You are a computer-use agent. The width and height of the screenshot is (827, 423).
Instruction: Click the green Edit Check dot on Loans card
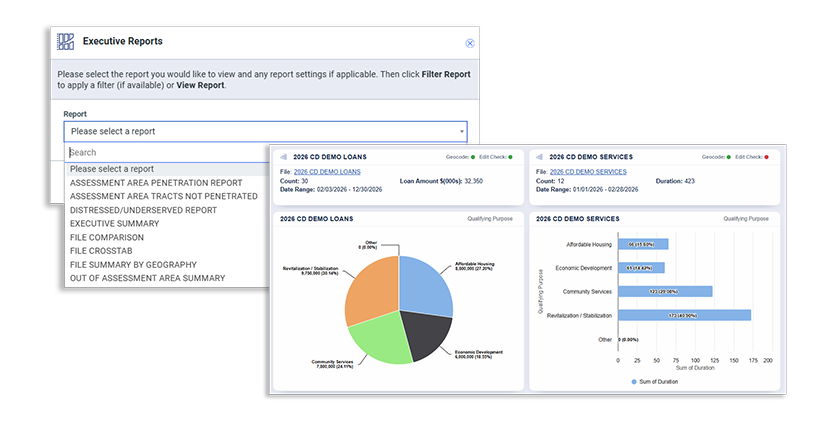(510, 157)
